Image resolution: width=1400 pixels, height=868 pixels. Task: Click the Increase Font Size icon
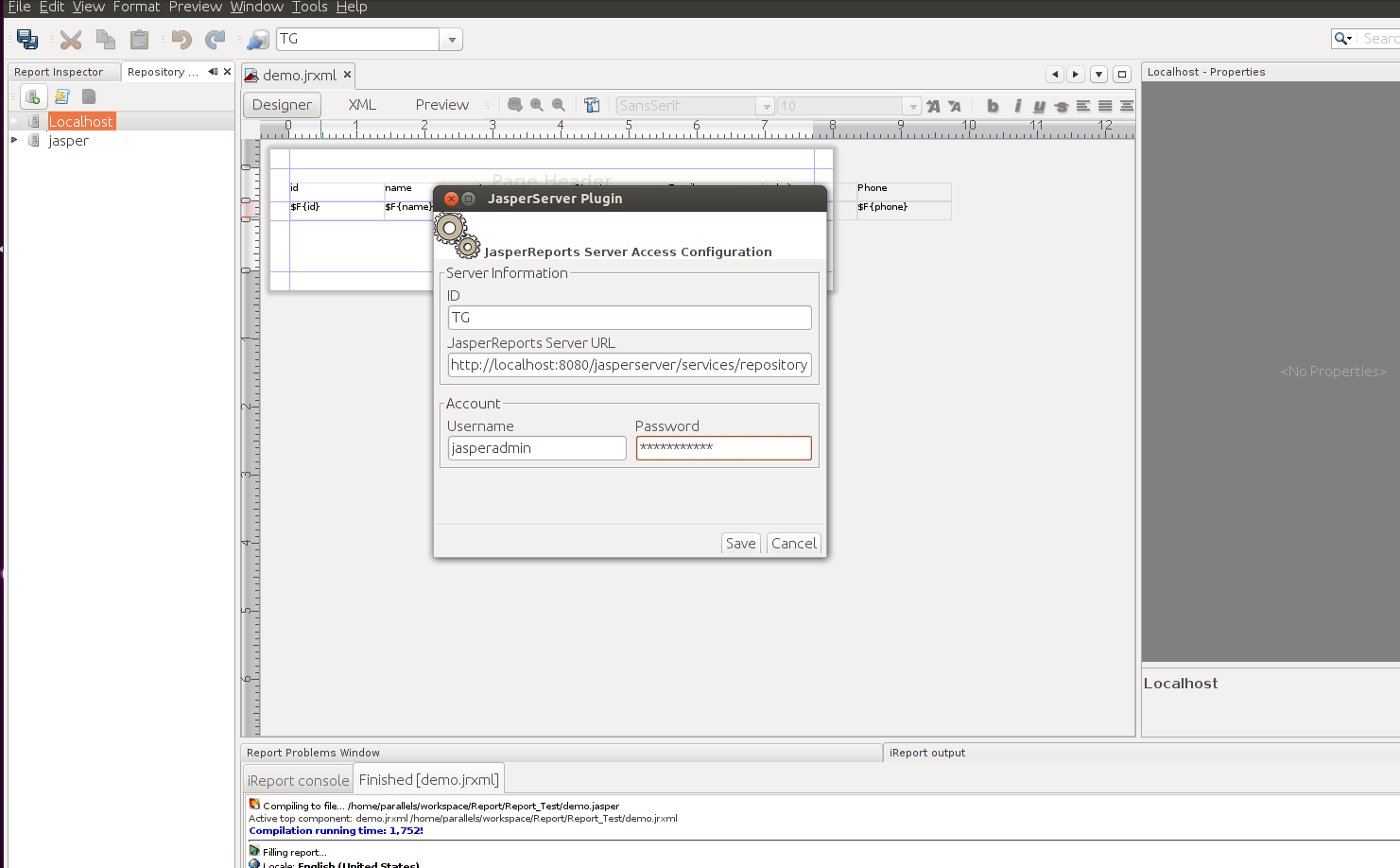(x=933, y=106)
